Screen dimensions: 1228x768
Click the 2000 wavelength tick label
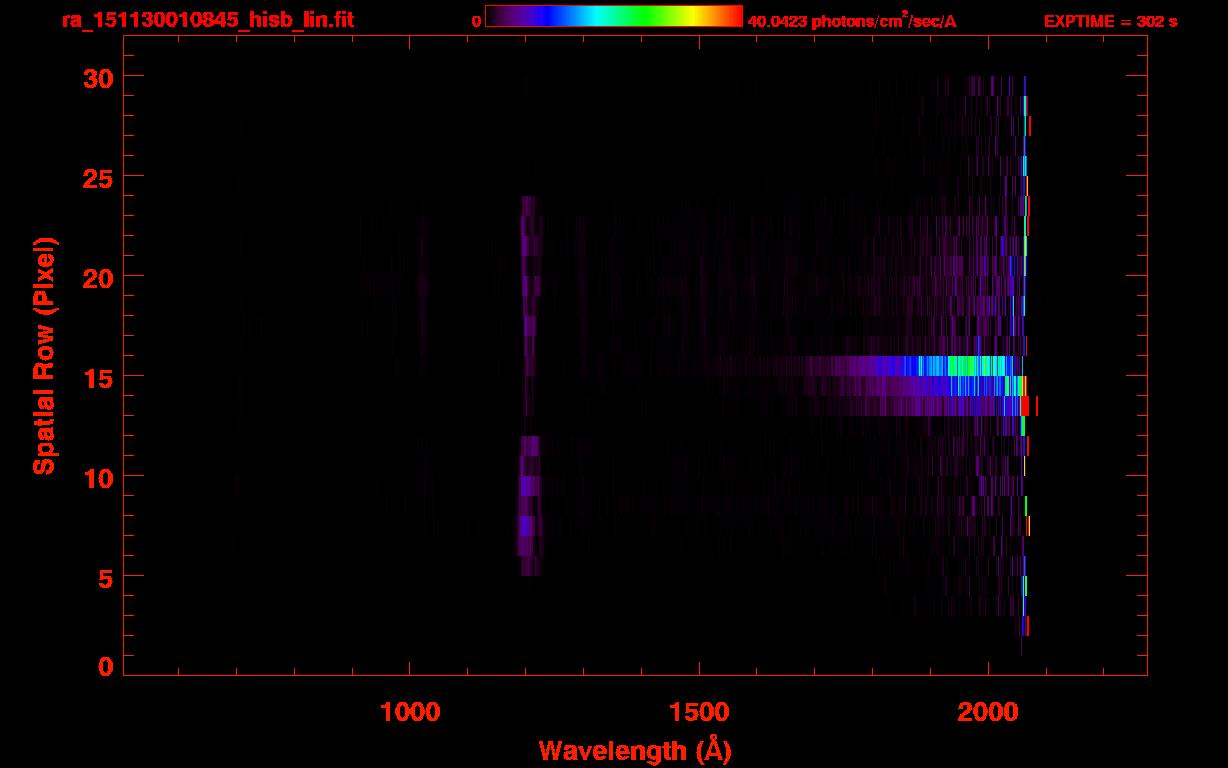988,711
